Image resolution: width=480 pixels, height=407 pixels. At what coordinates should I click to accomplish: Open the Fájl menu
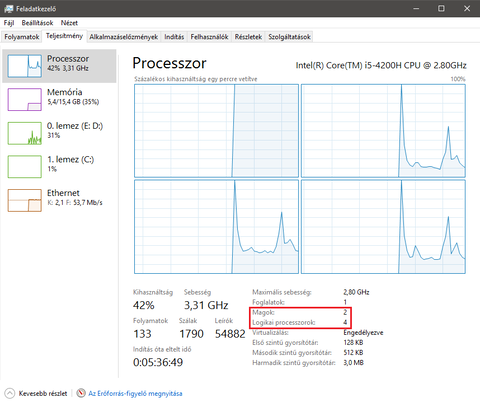tap(9, 23)
